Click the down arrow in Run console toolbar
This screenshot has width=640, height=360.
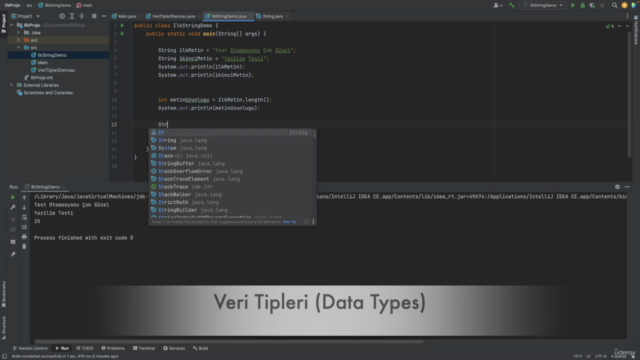(24, 207)
